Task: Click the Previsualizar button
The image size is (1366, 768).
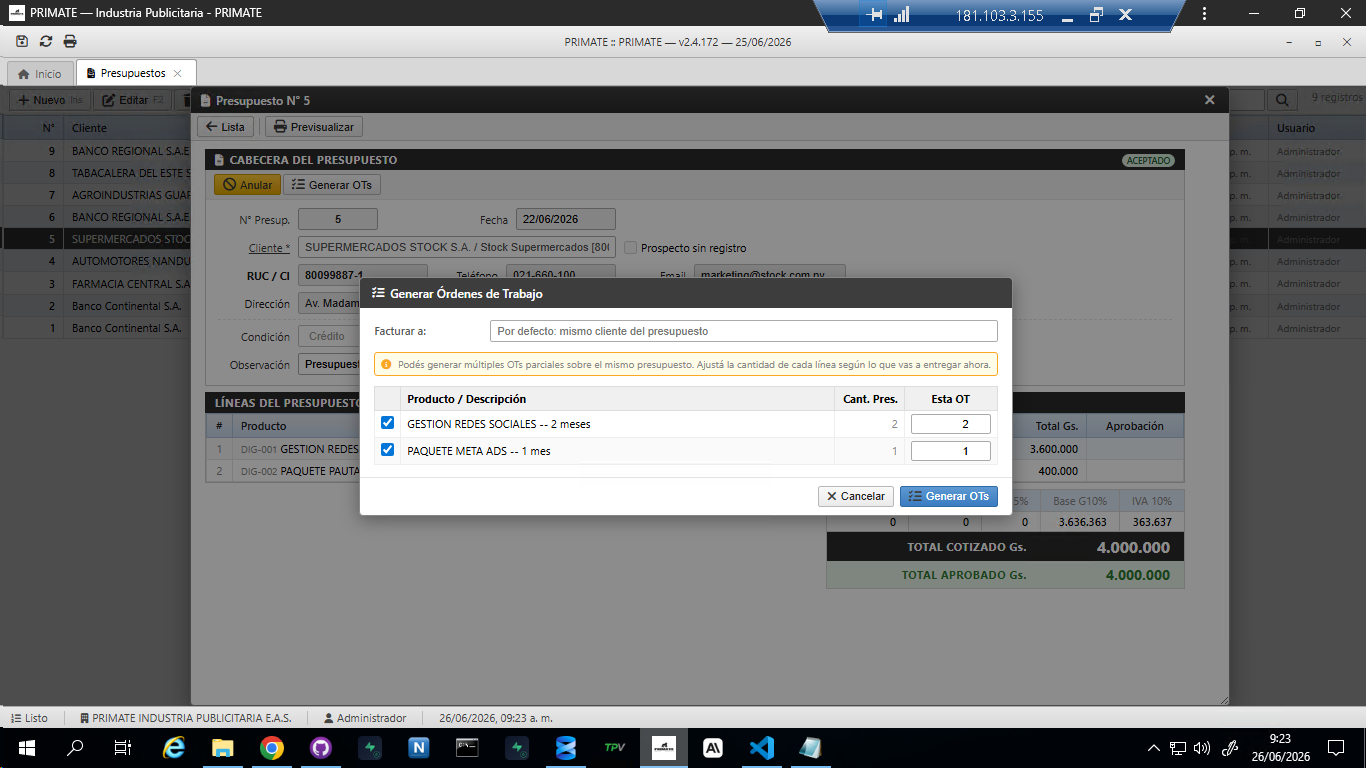Action: [314, 127]
